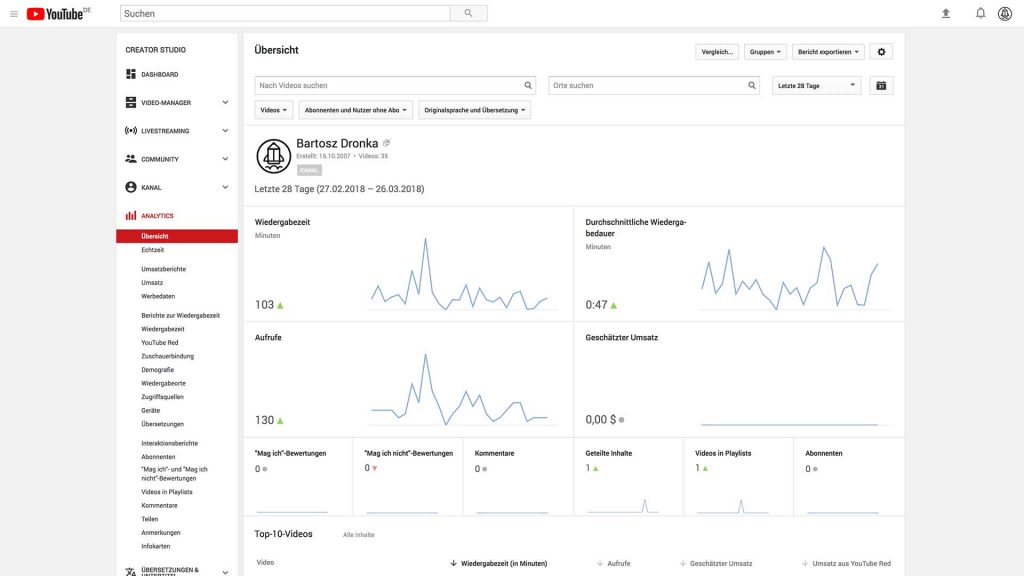Open the Originalsprache und Übersetzung filter
This screenshot has height=576, width=1024.
click(475, 110)
